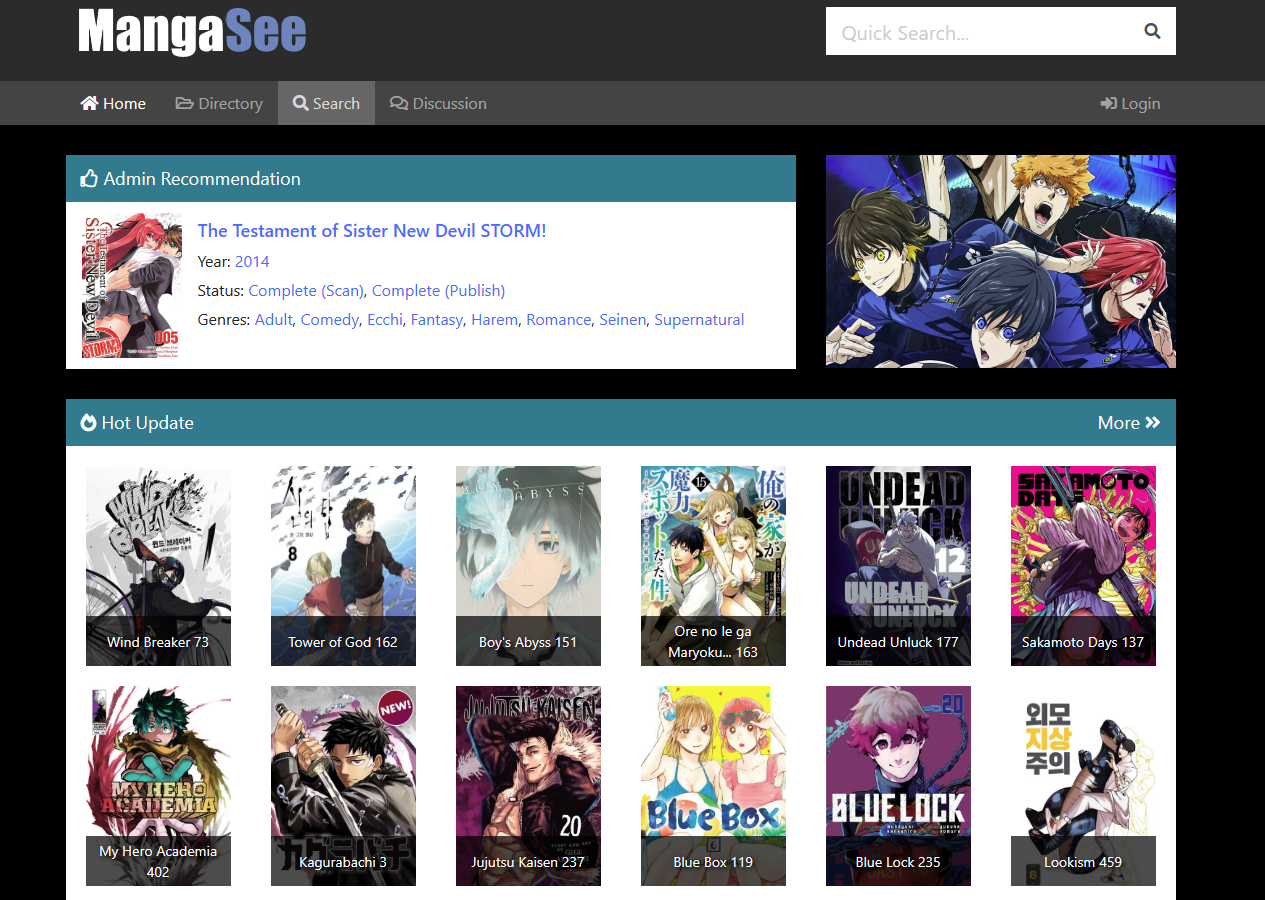Open the Discussion nav item
The width and height of the screenshot is (1265, 900).
point(438,103)
